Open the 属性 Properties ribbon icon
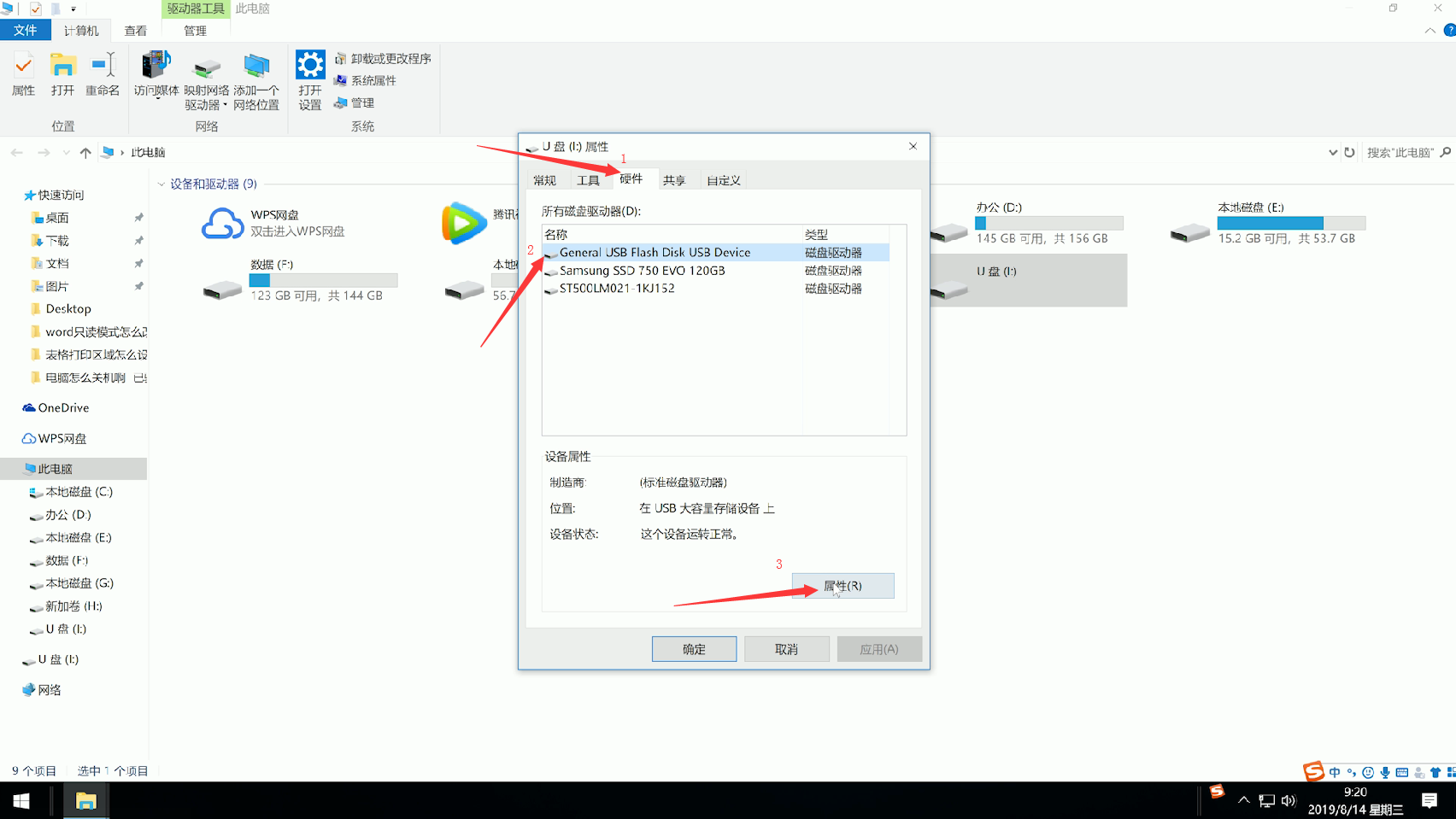This screenshot has height=819, width=1456. pos(23,73)
